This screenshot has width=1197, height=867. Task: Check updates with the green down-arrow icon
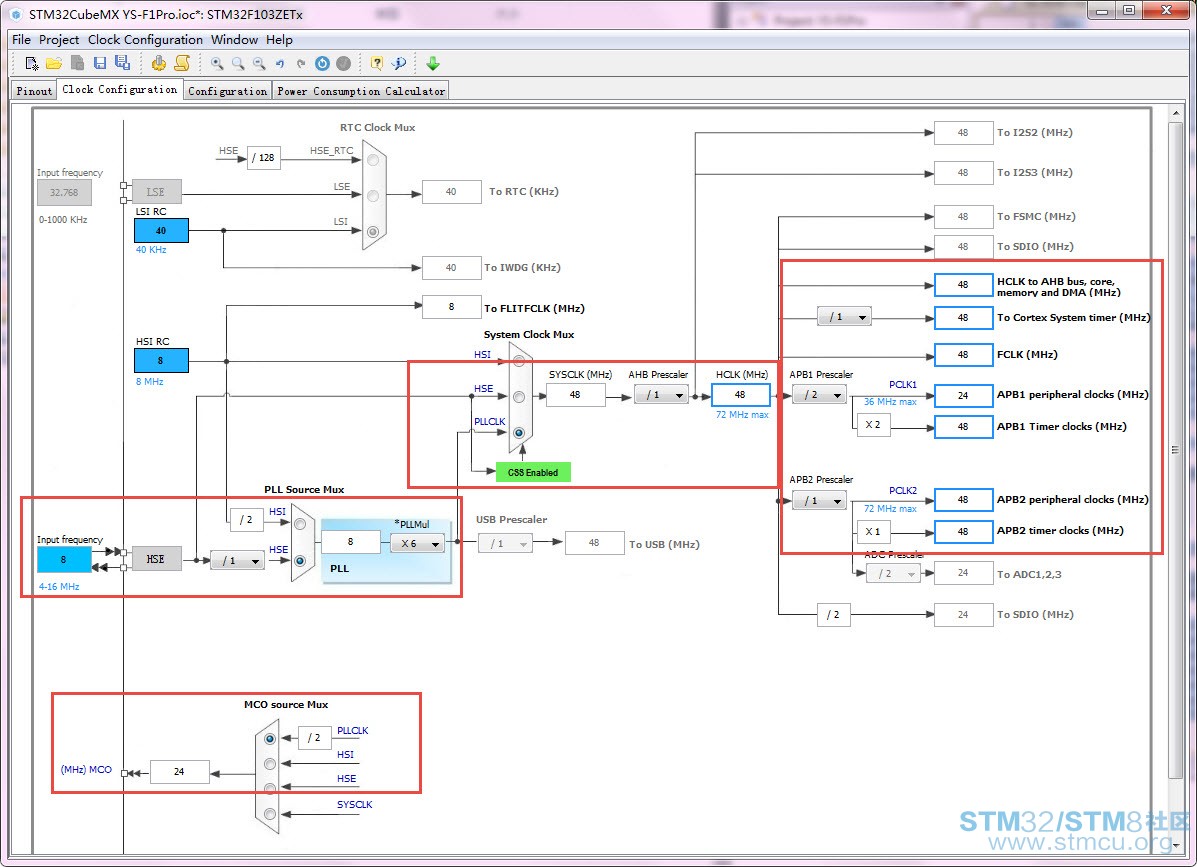(x=433, y=63)
